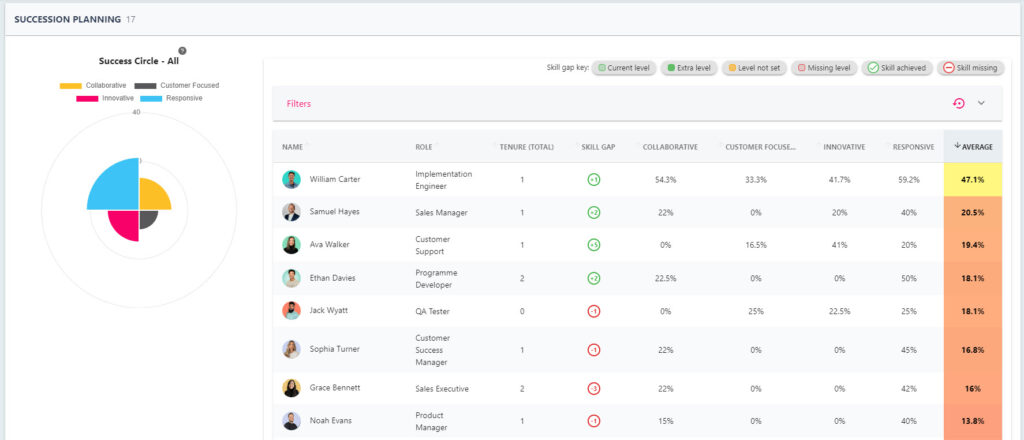Click the Skill missing key chip
This screenshot has height=440, width=1024.
click(970, 68)
